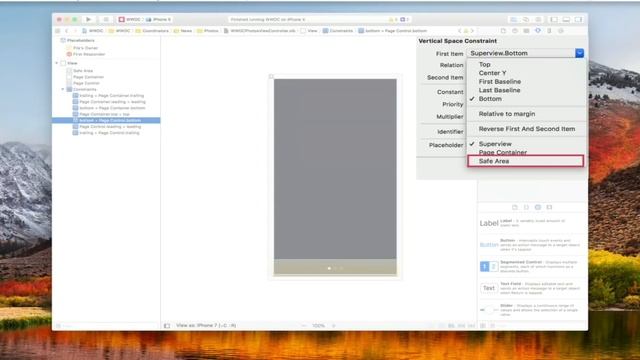Viewport: 640px width, 360px height.
Task: Show the File Template library tab
Action: 515,207
